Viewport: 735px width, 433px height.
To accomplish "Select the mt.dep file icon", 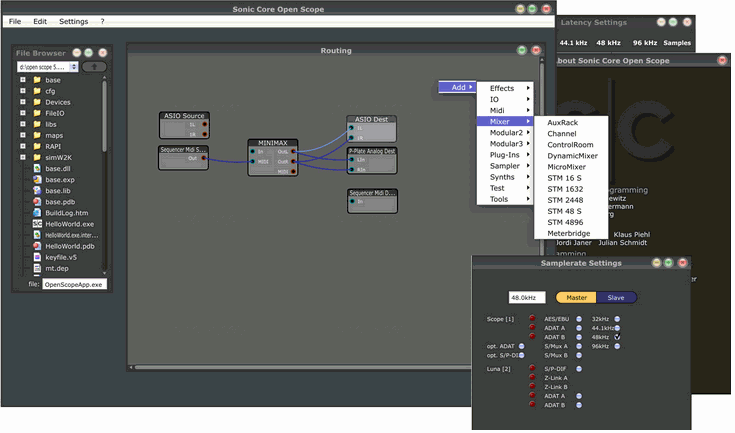I will [x=37, y=269].
